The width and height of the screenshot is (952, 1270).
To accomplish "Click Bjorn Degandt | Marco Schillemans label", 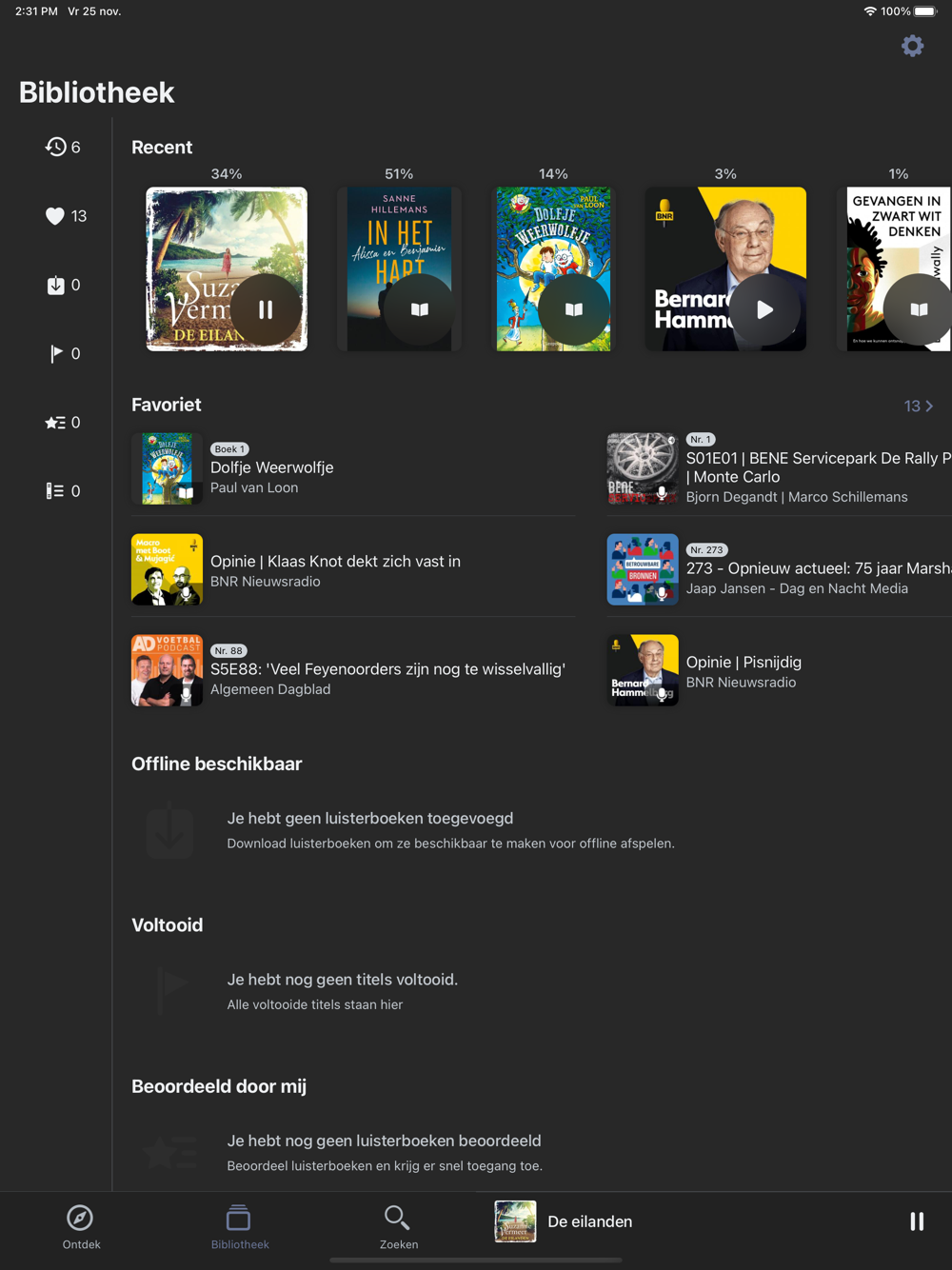I will [x=797, y=497].
